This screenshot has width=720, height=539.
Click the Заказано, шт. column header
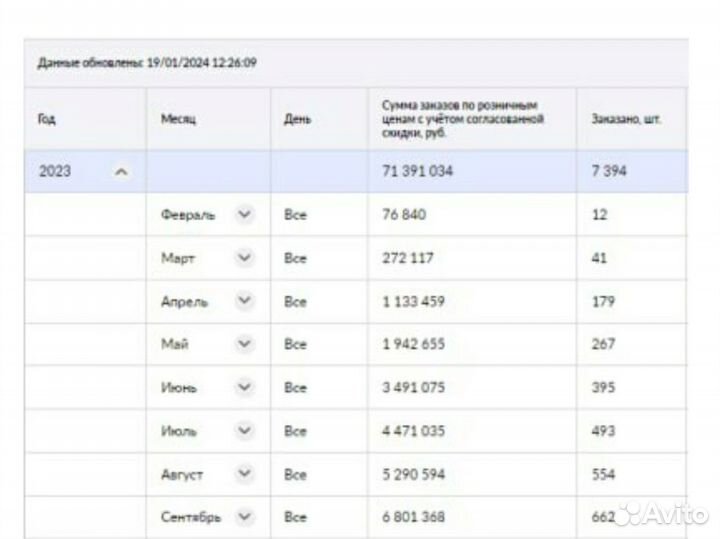coord(626,119)
